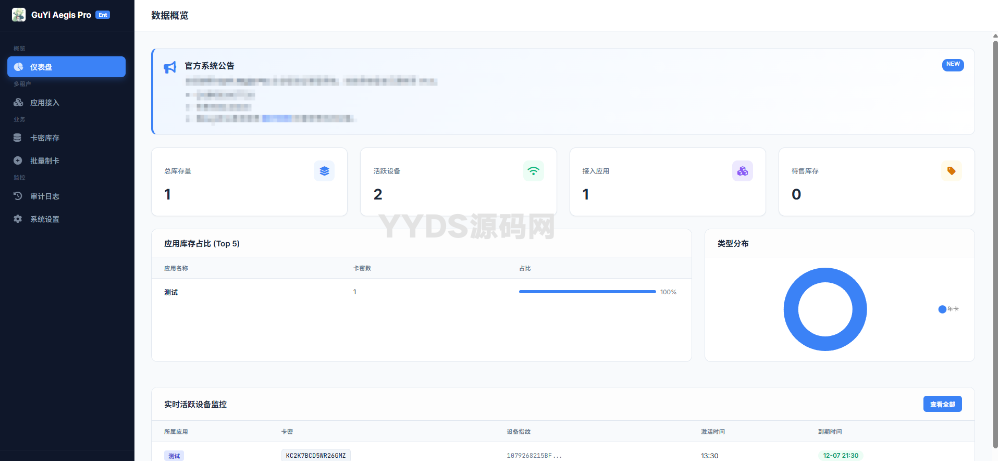Screen dimensions: 998x461
Task: Click the device fingerprint 1079268215BF...
Action: (x=535, y=456)
